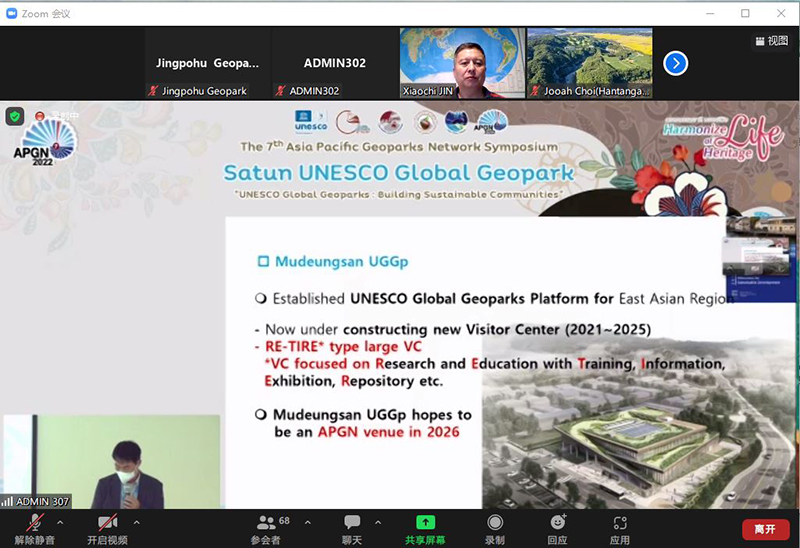Expand participants options arrow
Image resolution: width=800 pixels, height=548 pixels.
(307, 522)
